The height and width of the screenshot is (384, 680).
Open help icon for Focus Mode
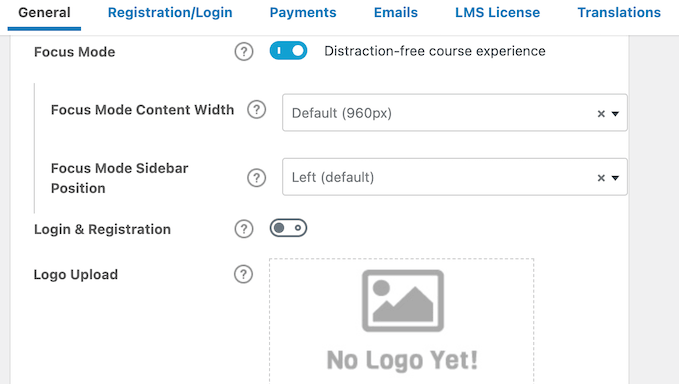click(x=244, y=52)
